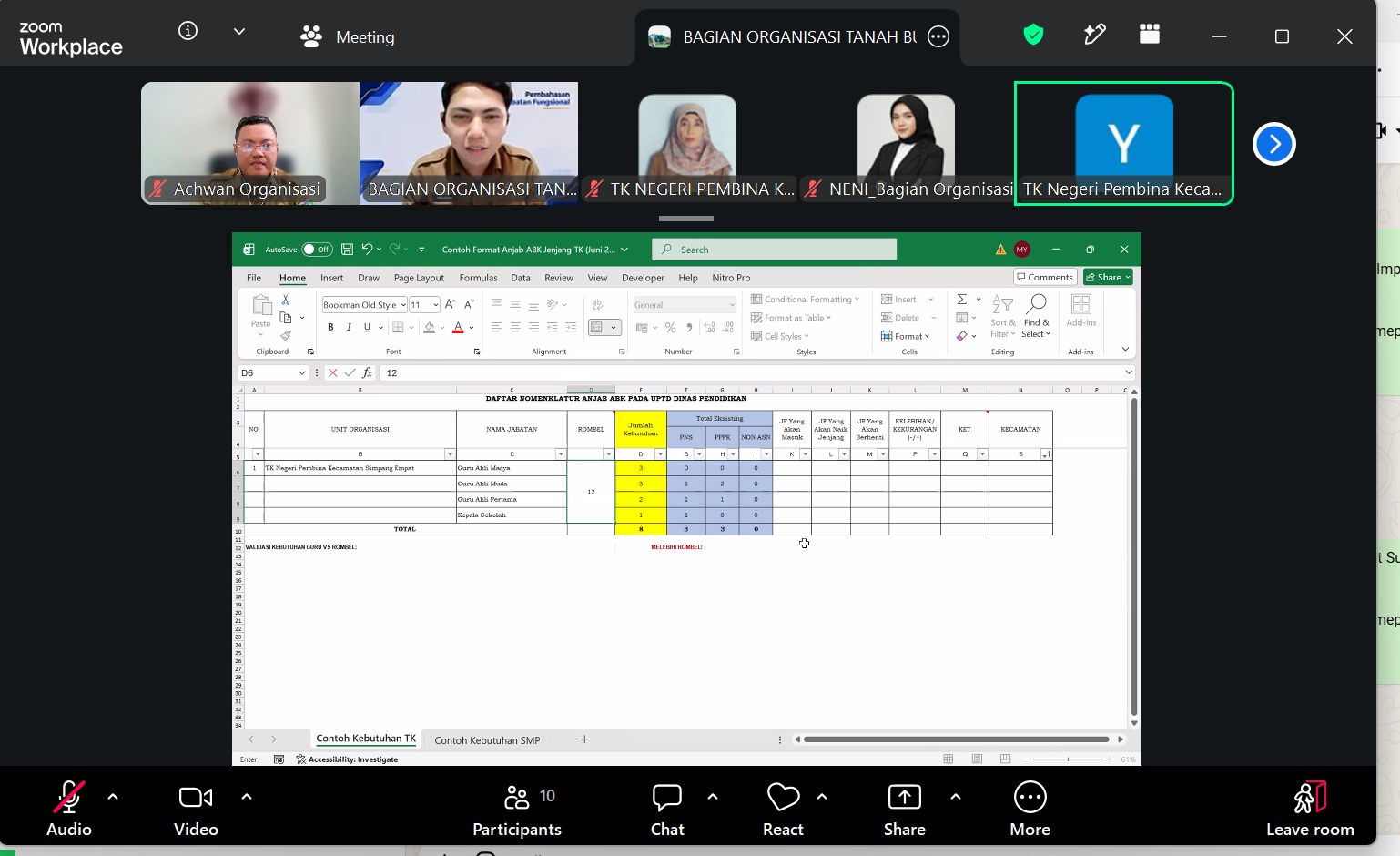This screenshot has height=856, width=1400.
Task: Switch to Contoh Kebutuhan SMP sheet
Action: pyautogui.click(x=487, y=740)
